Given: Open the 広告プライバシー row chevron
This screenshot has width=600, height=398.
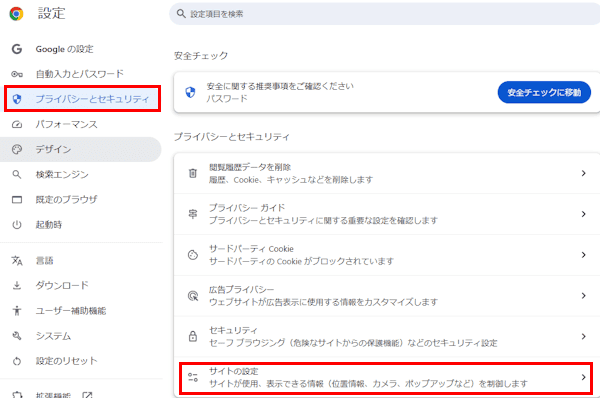Looking at the screenshot, I should (x=584, y=295).
